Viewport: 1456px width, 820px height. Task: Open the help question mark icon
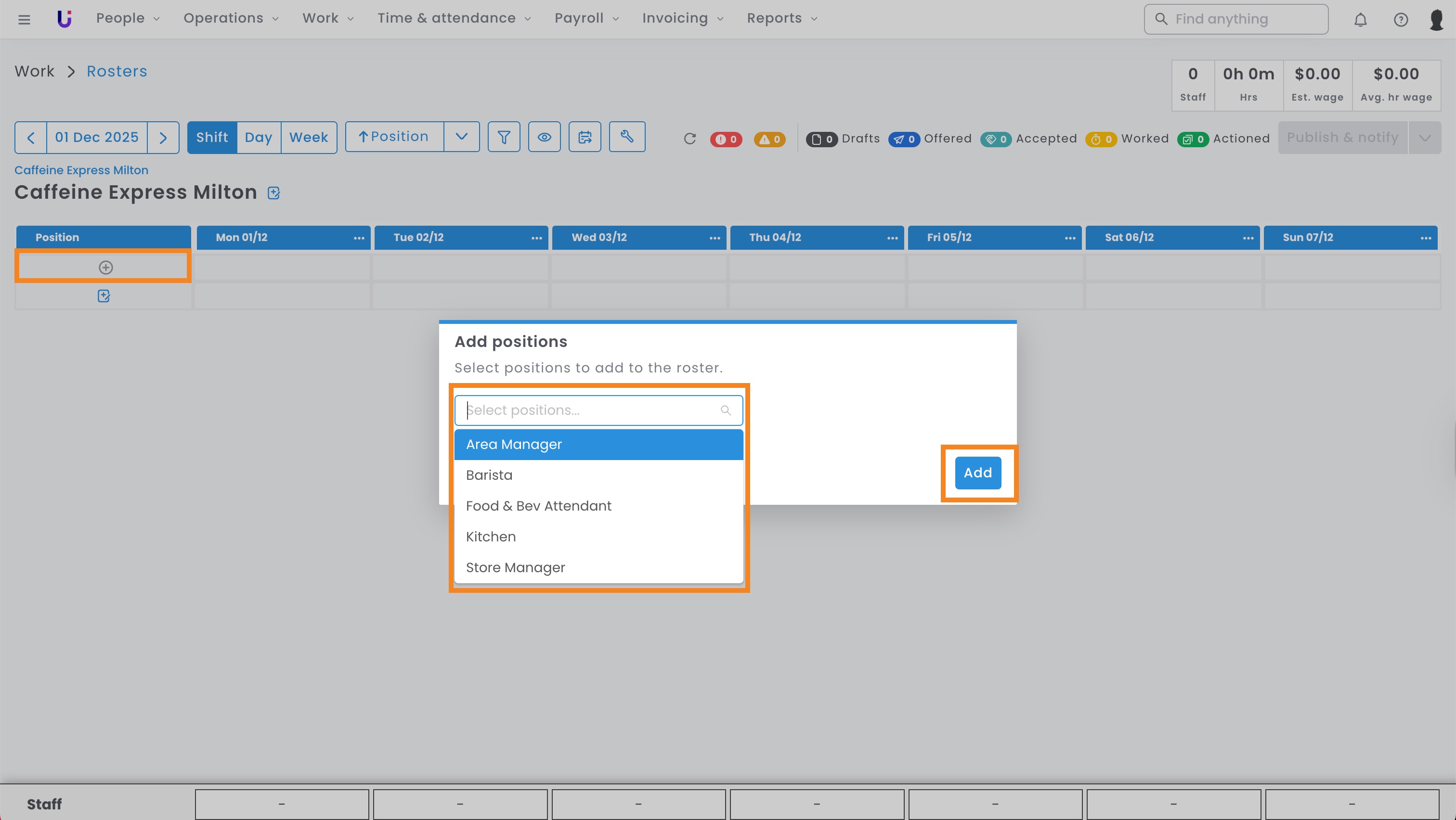point(1400,20)
